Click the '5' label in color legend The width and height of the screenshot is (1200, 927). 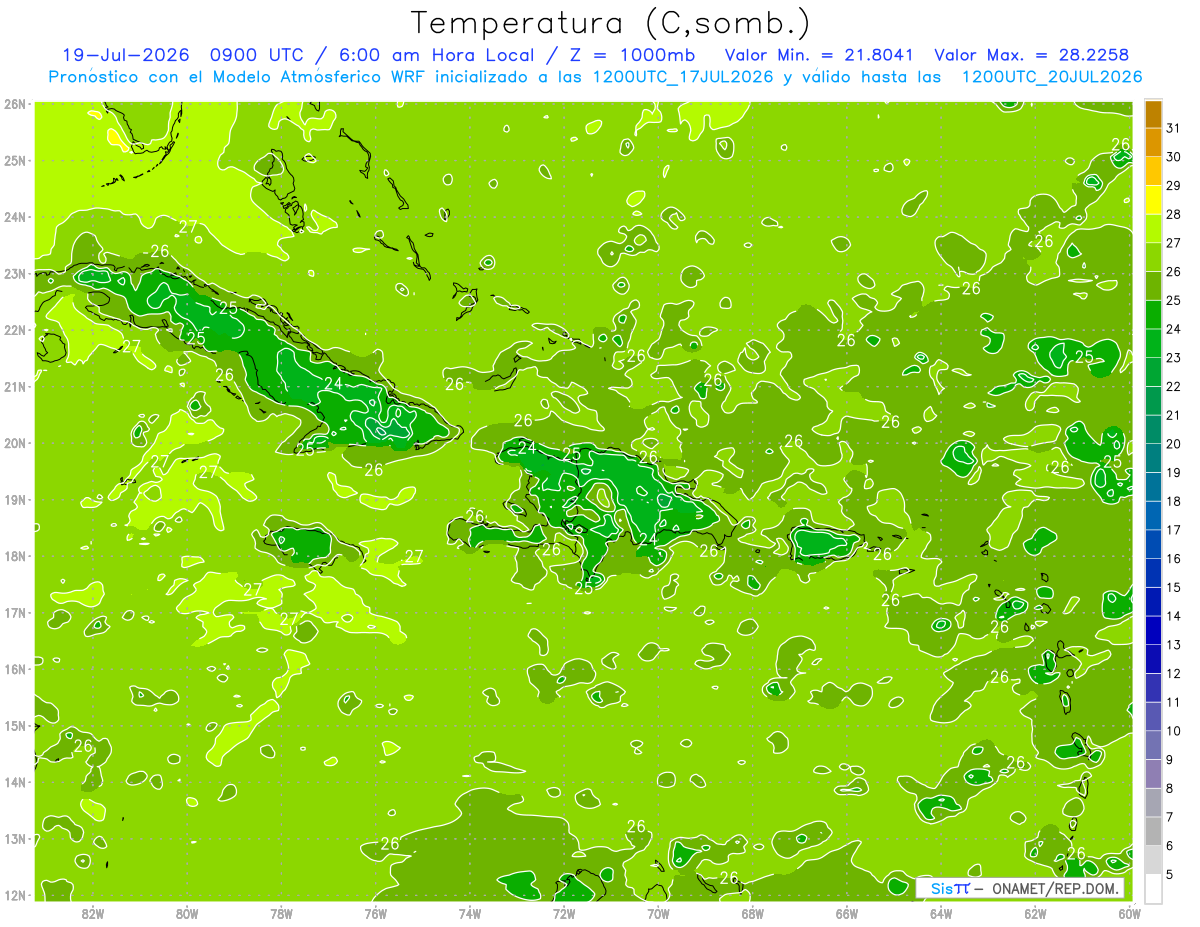1169,874
